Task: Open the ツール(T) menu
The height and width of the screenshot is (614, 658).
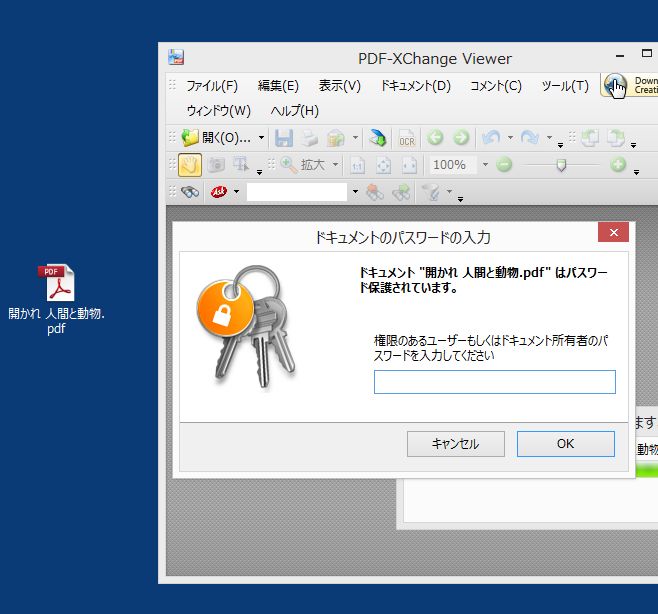Action: 565,86
